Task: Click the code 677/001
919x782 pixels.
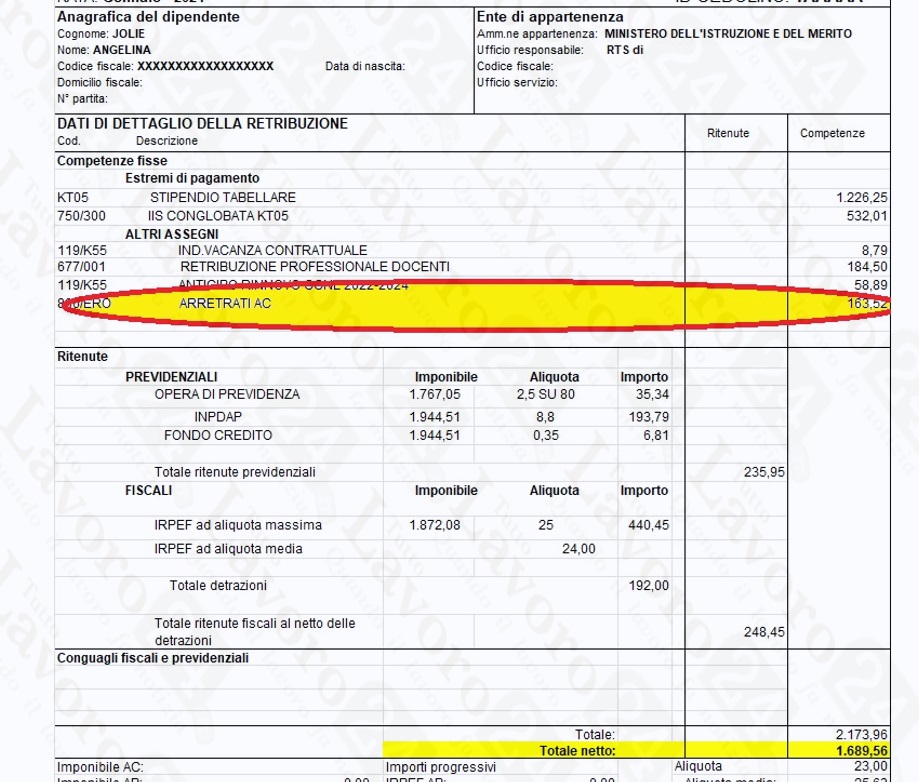Action: pyautogui.click(x=81, y=267)
